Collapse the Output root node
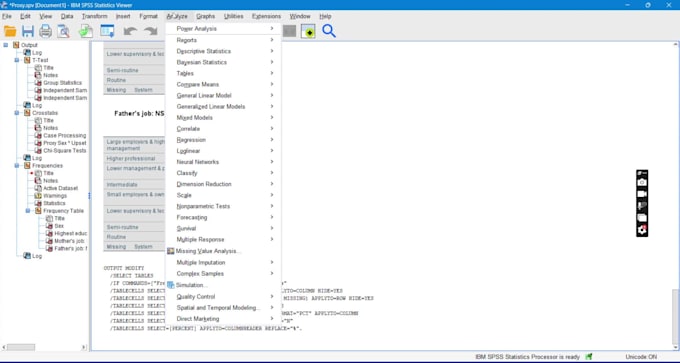680x363 pixels. tap(6, 45)
